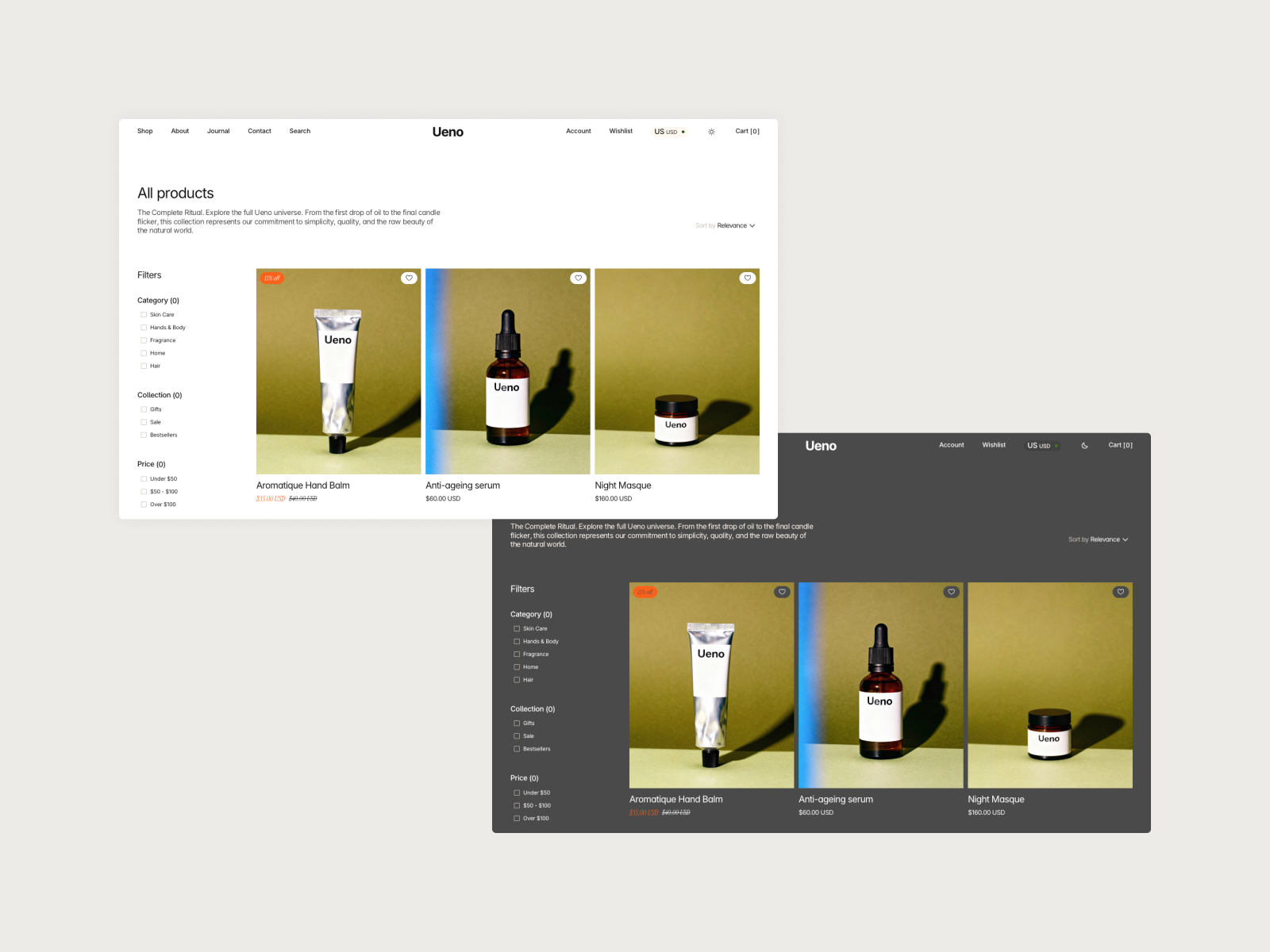Check Sale filter in dark window
Screen dimensions: 1270x952
coord(517,736)
